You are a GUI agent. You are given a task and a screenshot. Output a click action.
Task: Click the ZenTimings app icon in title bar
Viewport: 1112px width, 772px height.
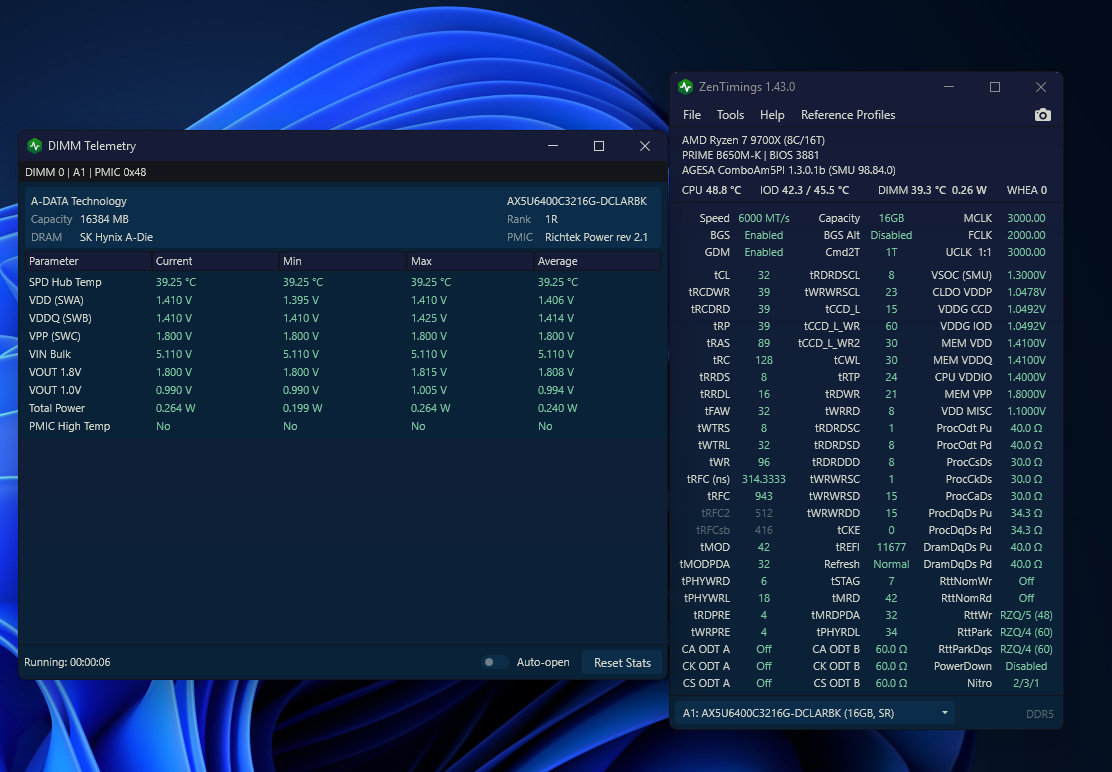(x=685, y=86)
